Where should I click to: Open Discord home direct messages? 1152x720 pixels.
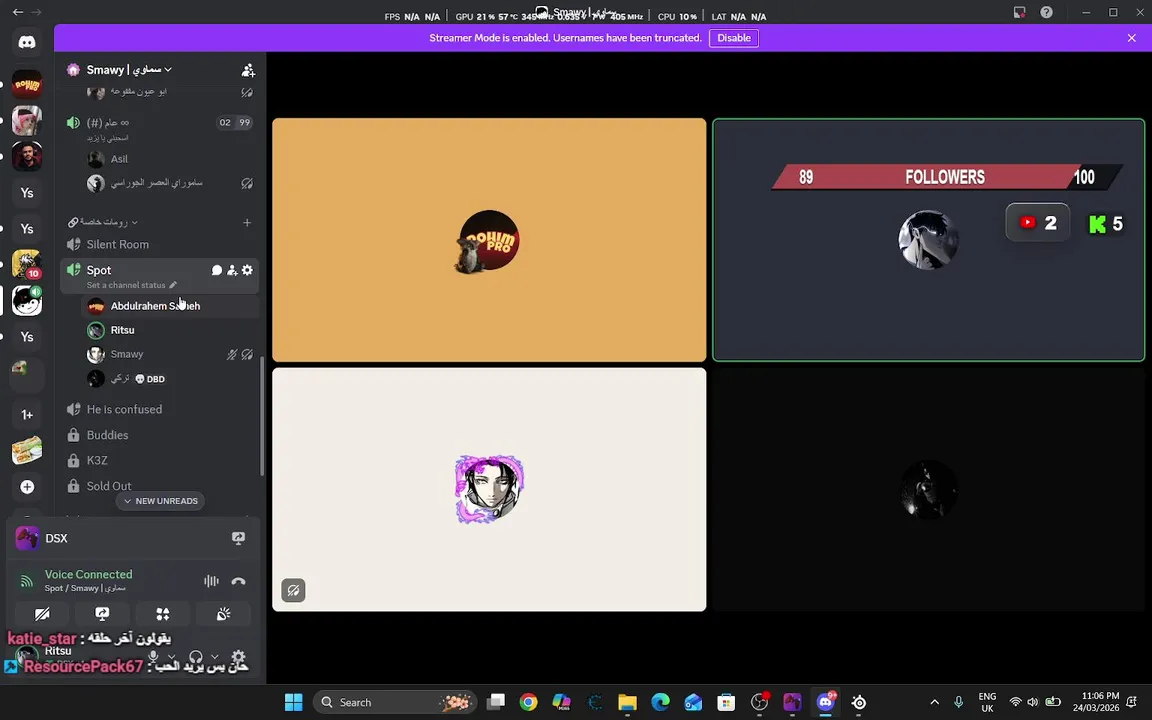27,43
